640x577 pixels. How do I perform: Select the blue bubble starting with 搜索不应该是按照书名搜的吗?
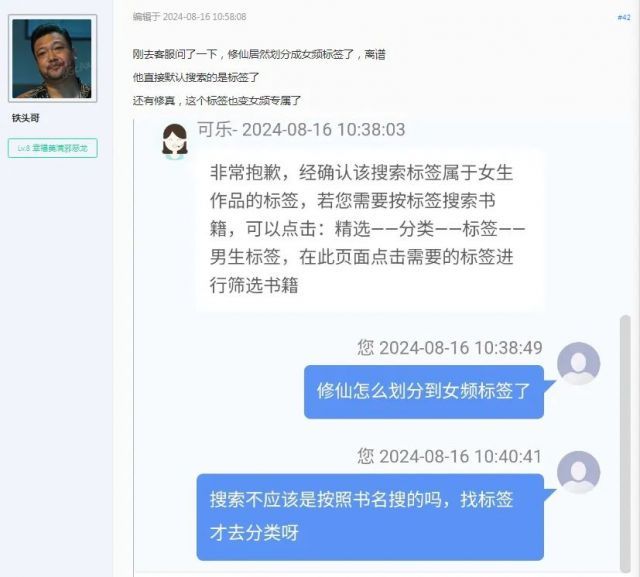370,517
